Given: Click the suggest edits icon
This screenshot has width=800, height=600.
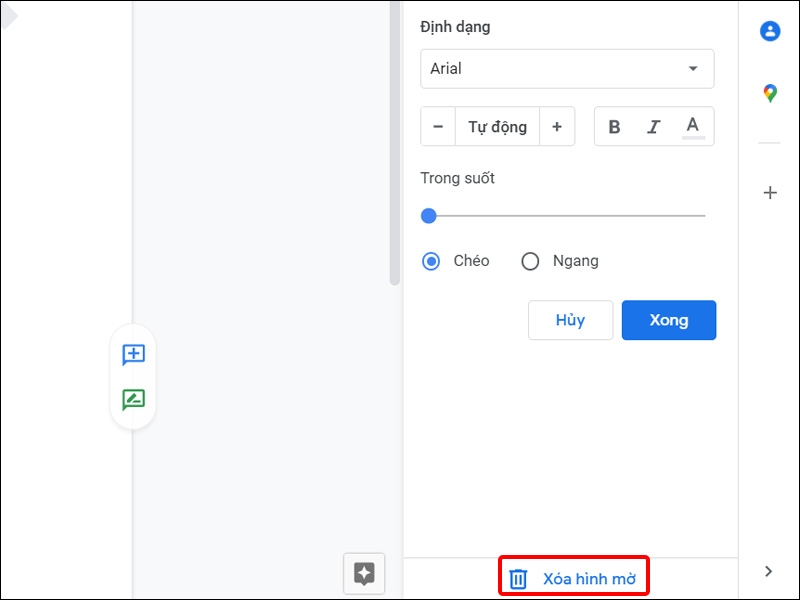Looking at the screenshot, I should point(134,399).
